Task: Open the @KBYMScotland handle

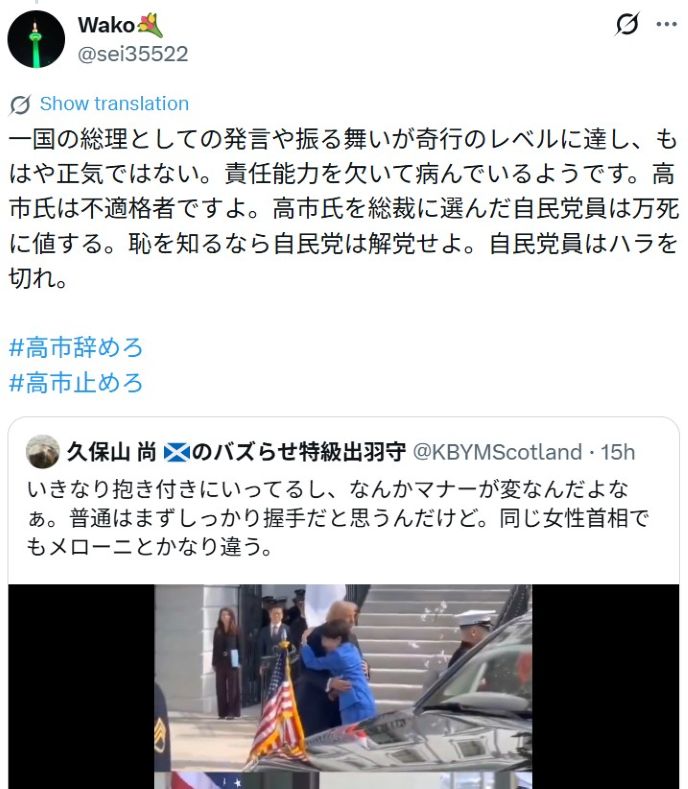Action: 497,452
